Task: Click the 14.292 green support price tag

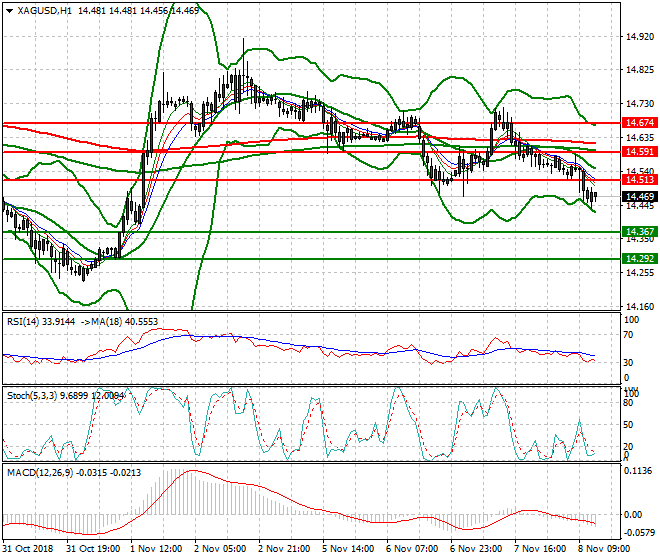Action: point(638,258)
